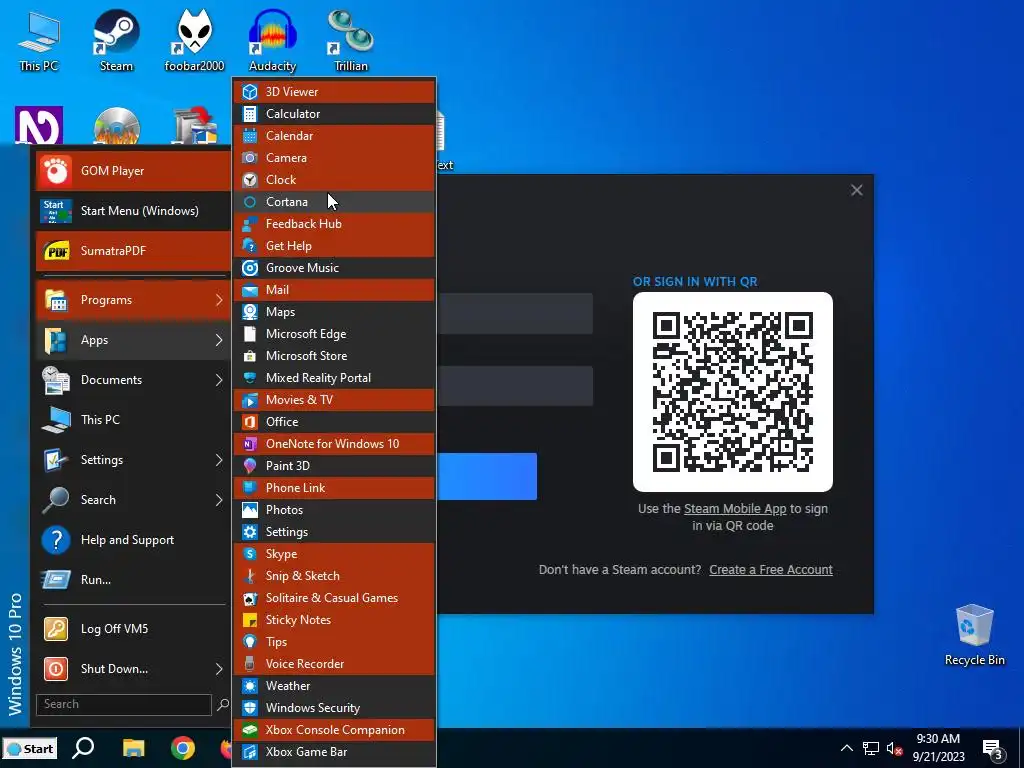1024x768 pixels.
Task: Launch Skype from the Apps list
Action: 334,553
